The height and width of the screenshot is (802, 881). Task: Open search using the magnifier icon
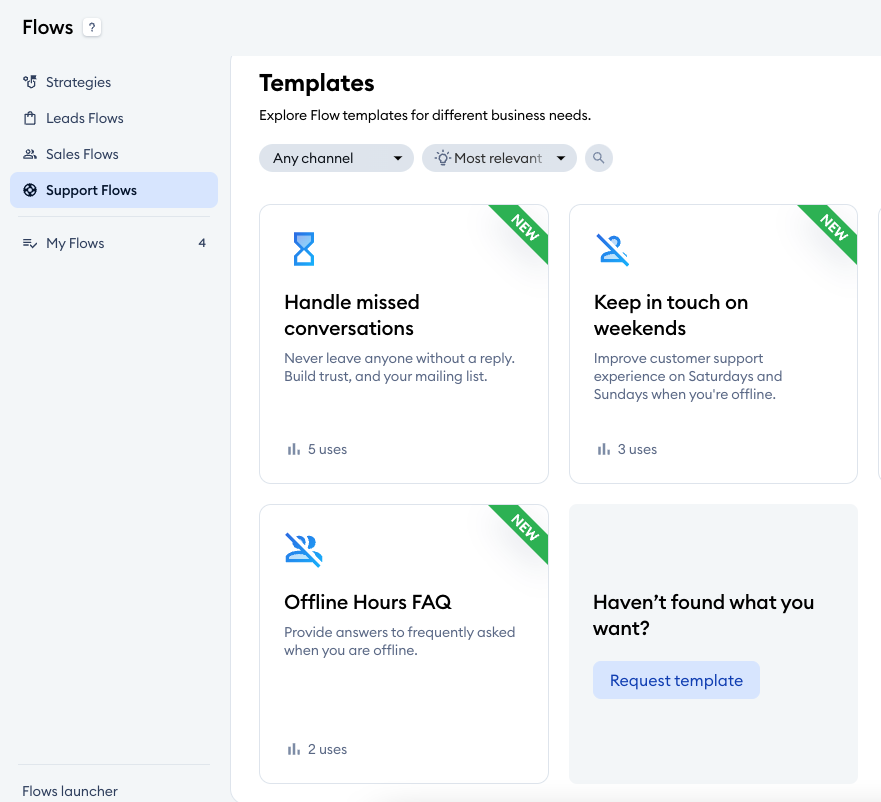(x=598, y=157)
